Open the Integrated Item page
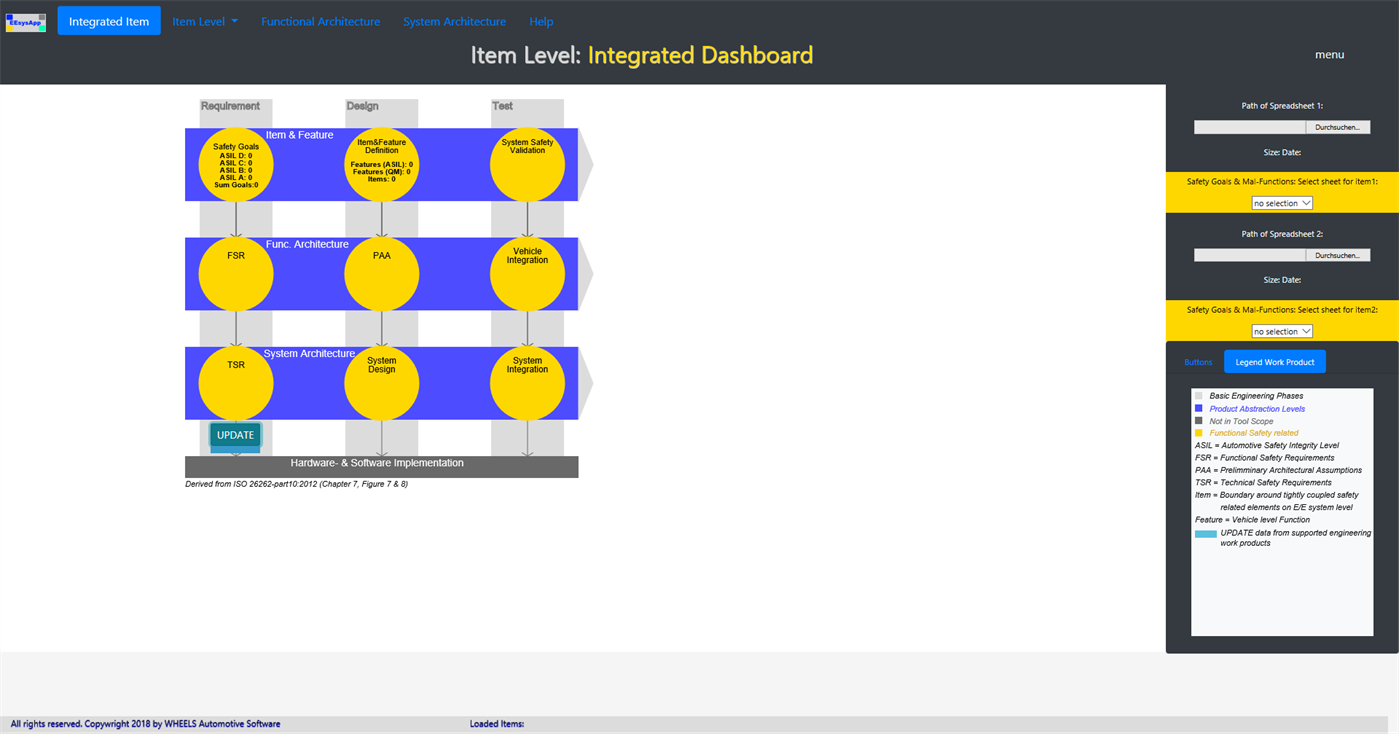This screenshot has width=1399, height=734. pos(109,21)
